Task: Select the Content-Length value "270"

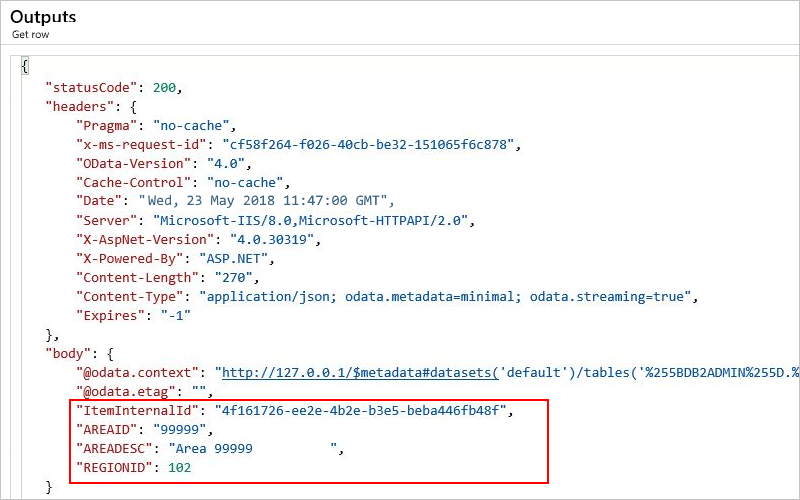Action: (234, 277)
